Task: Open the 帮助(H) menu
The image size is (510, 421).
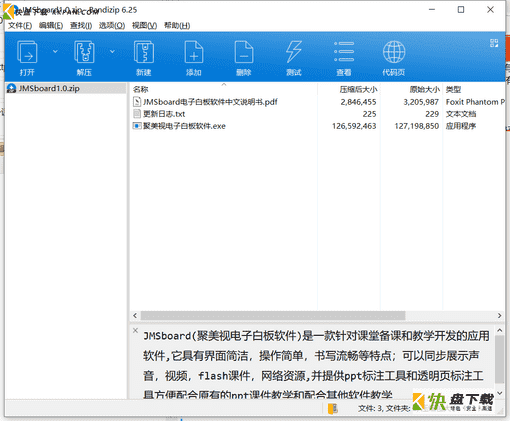Action: click(x=177, y=26)
